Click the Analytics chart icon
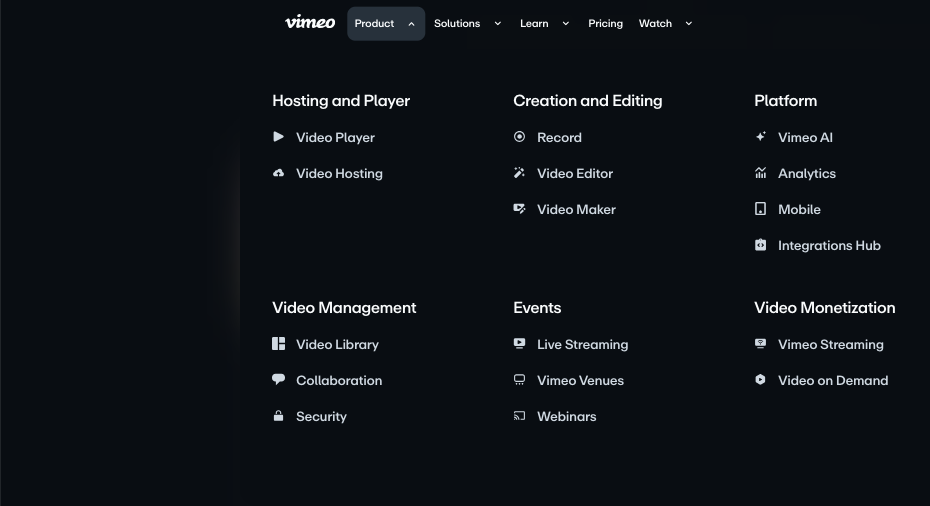Image resolution: width=930 pixels, height=506 pixels. 760,173
